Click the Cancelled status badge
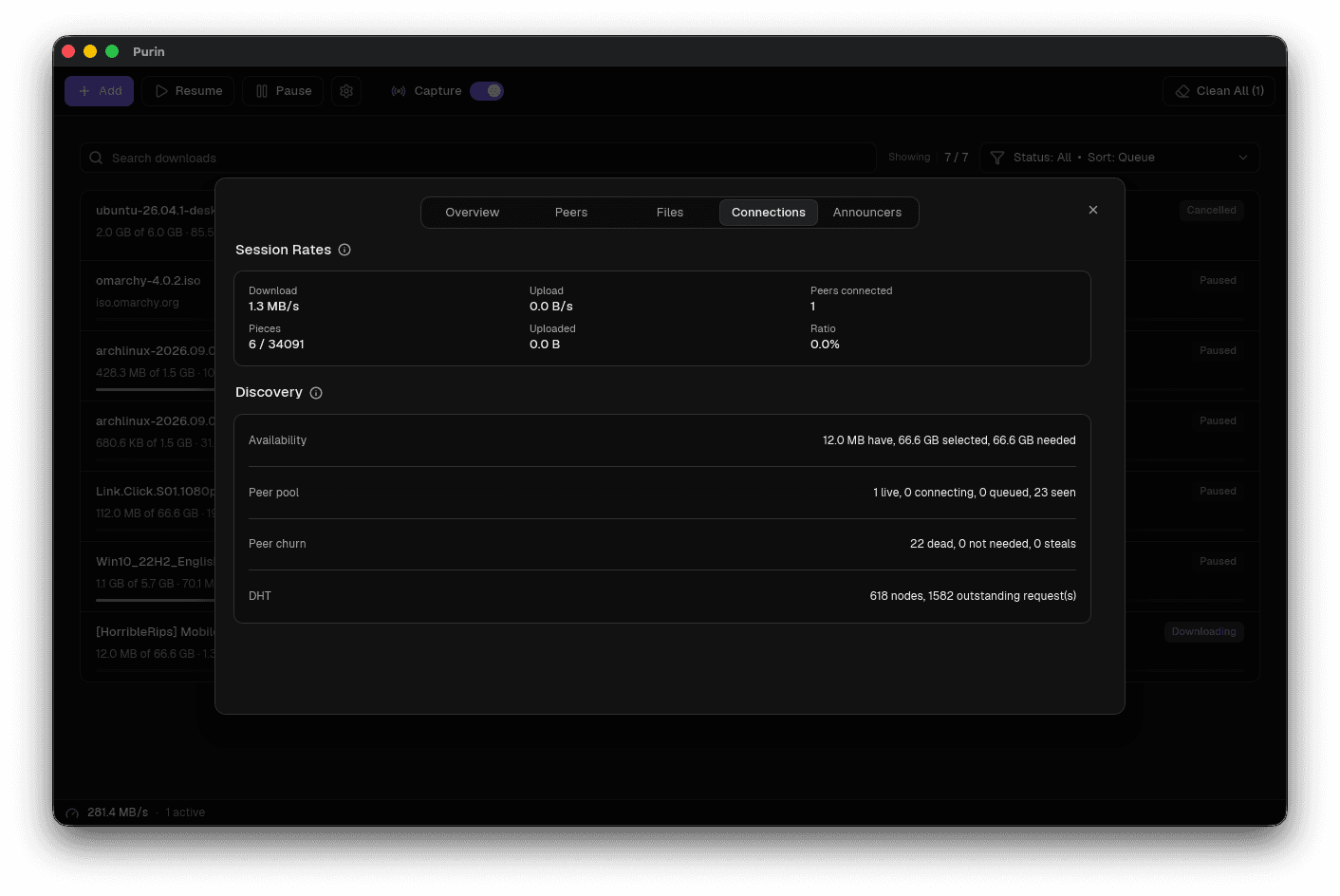Screen dimensions: 1340x896 tap(1211, 211)
